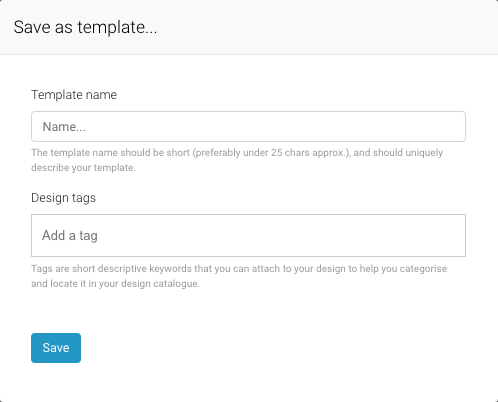Click the blank space below the tags description

click(248, 311)
